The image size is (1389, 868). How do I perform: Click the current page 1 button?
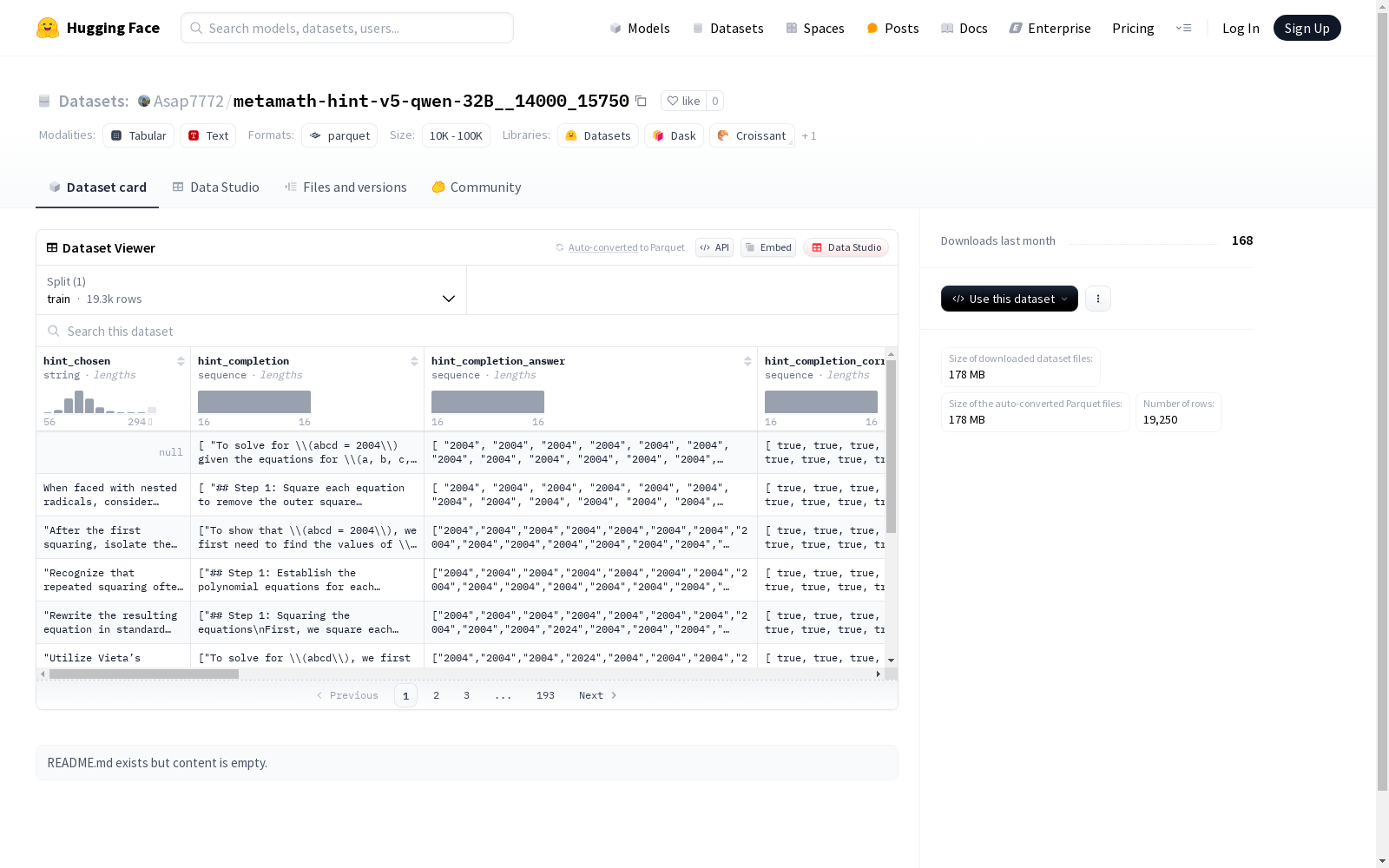[405, 695]
